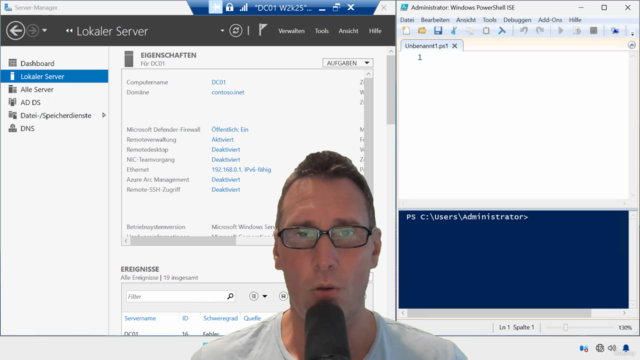Viewport: 640px width, 360px height.
Task: Go back in Server Manager
Action: click(16, 31)
